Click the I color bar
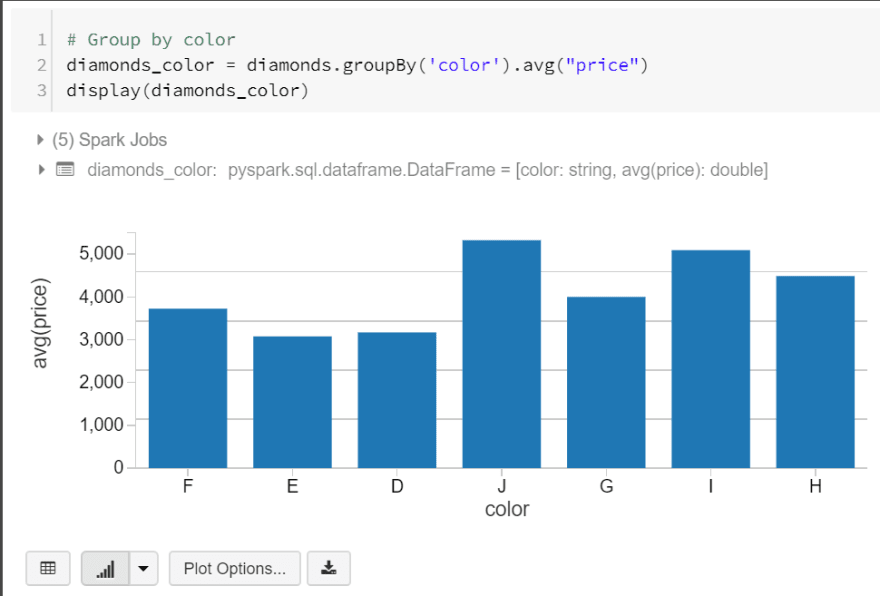Viewport: 880px width, 596px height. [711, 359]
